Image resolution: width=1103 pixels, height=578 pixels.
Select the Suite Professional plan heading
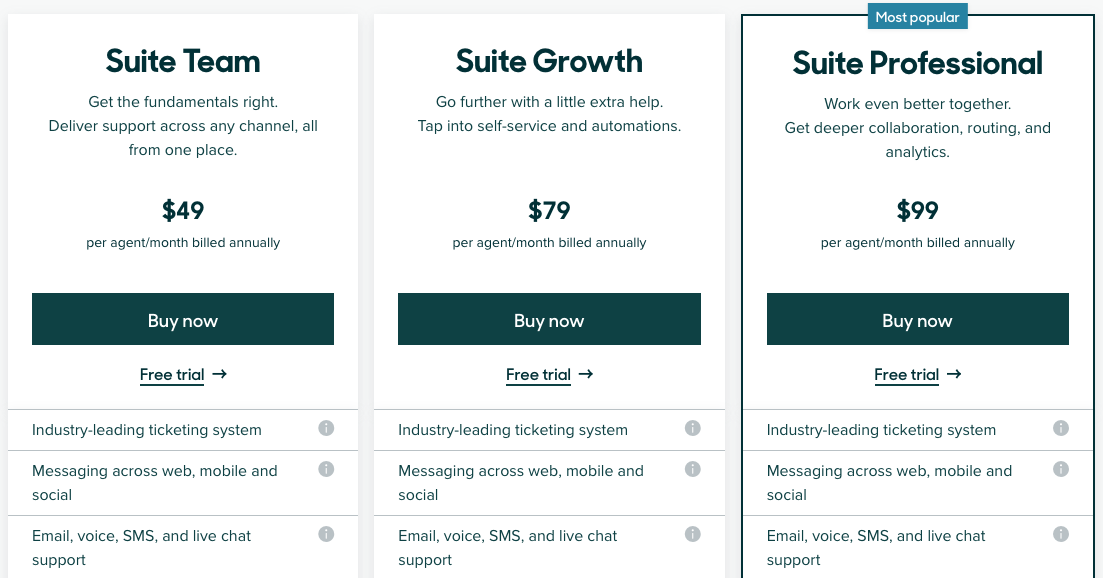click(x=917, y=62)
